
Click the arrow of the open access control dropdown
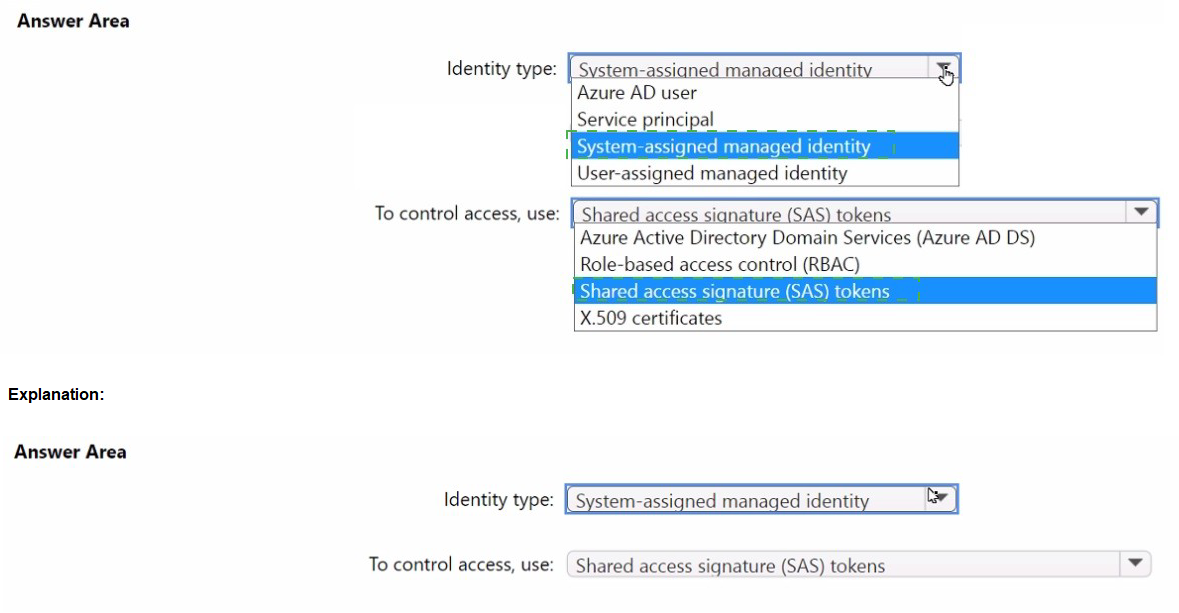tap(1140, 212)
